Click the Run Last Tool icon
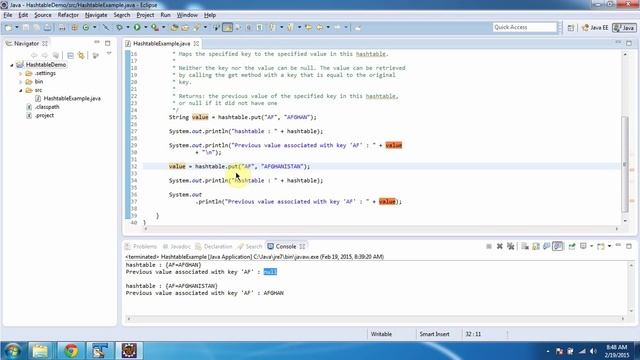 point(155,28)
